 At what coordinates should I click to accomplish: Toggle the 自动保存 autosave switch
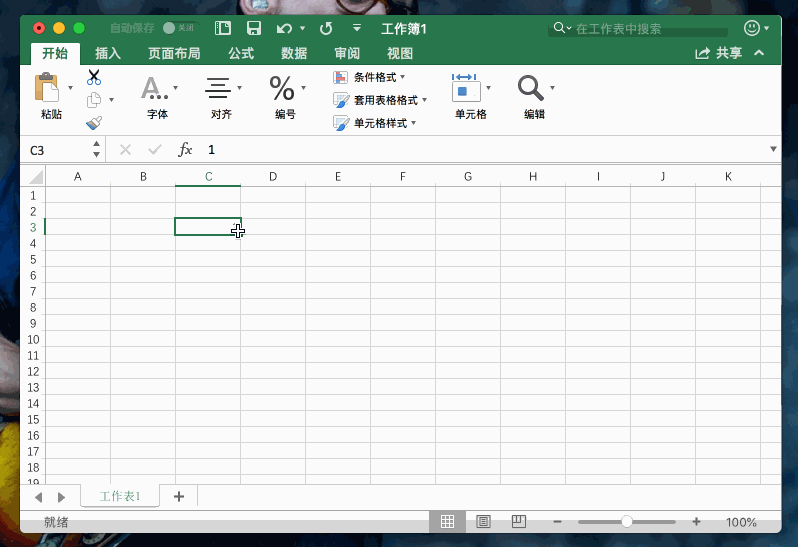pyautogui.click(x=177, y=28)
